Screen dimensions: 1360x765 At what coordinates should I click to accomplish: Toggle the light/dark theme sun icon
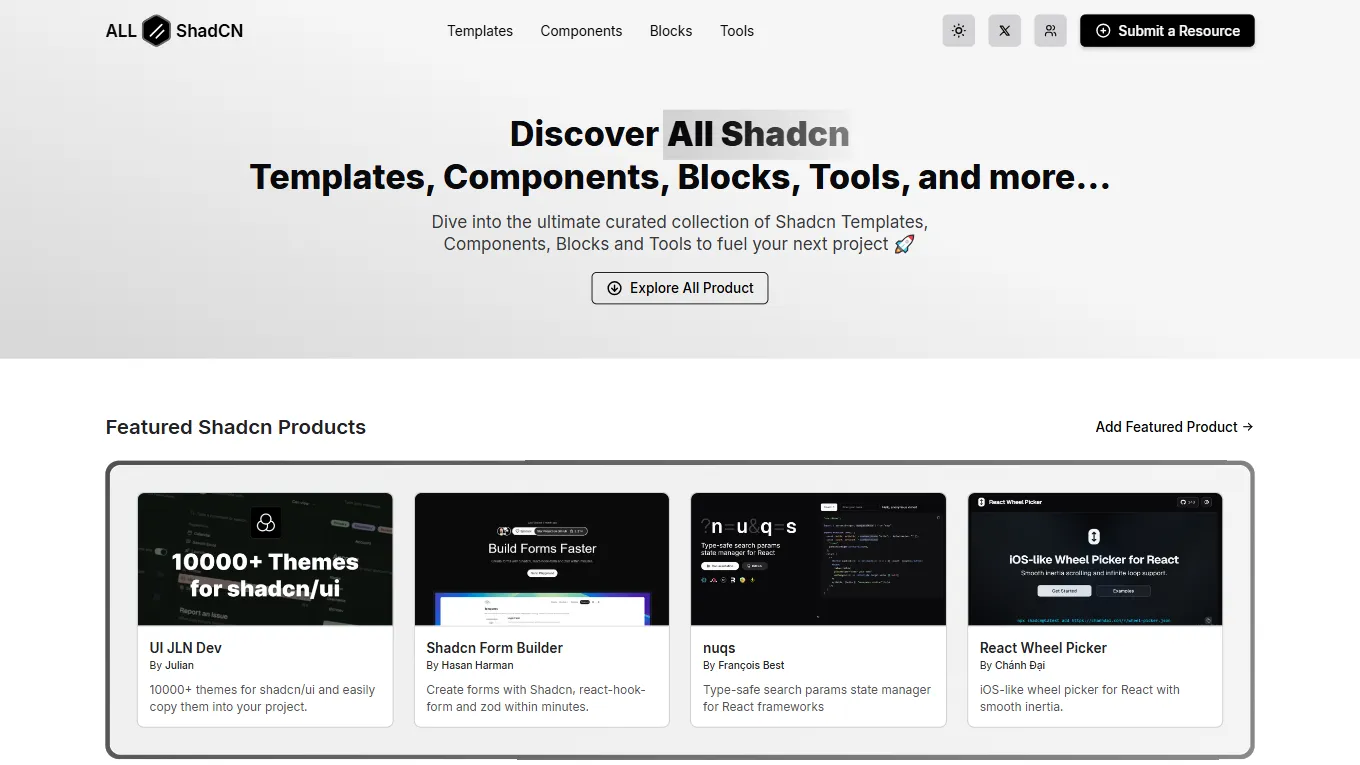click(x=958, y=31)
